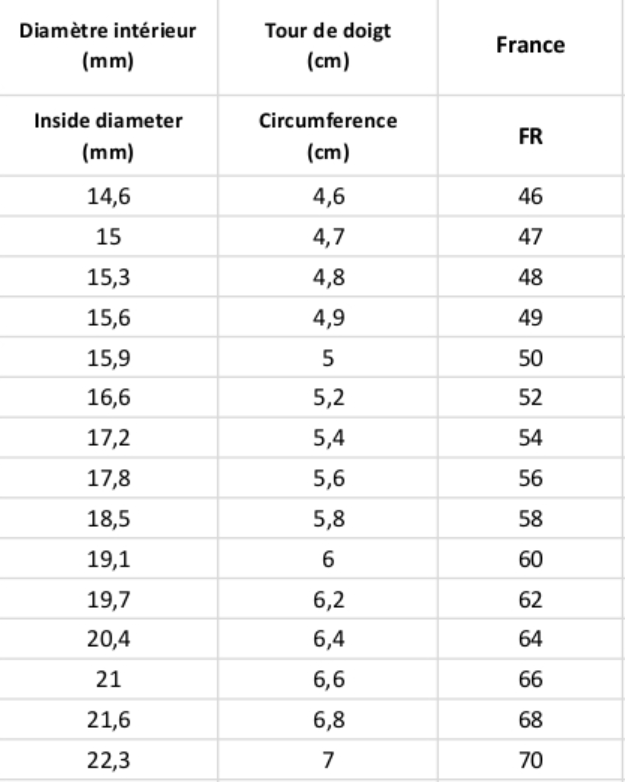Click the "Circumference (cm)" header cell

[329, 136]
